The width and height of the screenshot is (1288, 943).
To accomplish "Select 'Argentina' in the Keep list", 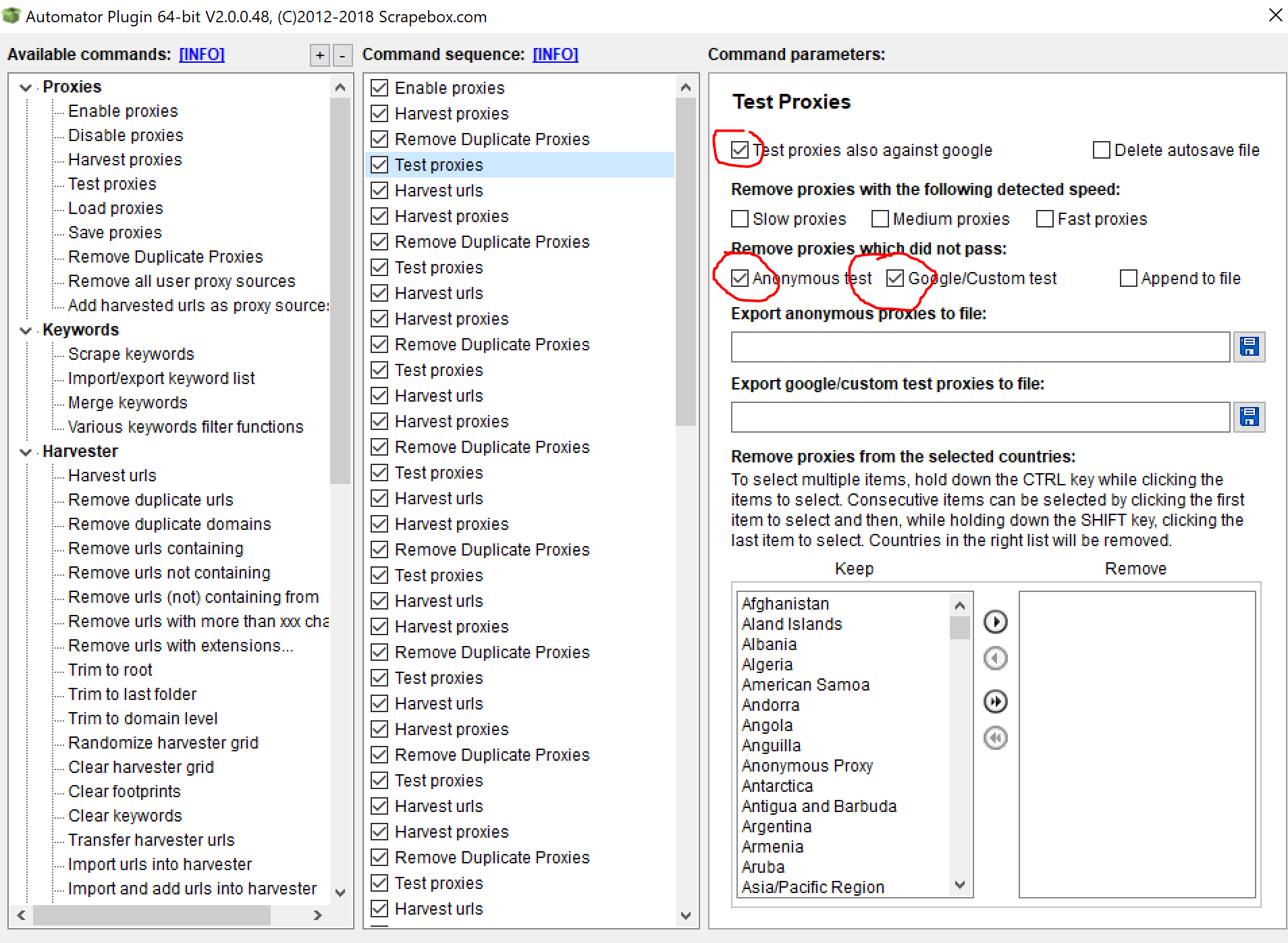I will [776, 826].
